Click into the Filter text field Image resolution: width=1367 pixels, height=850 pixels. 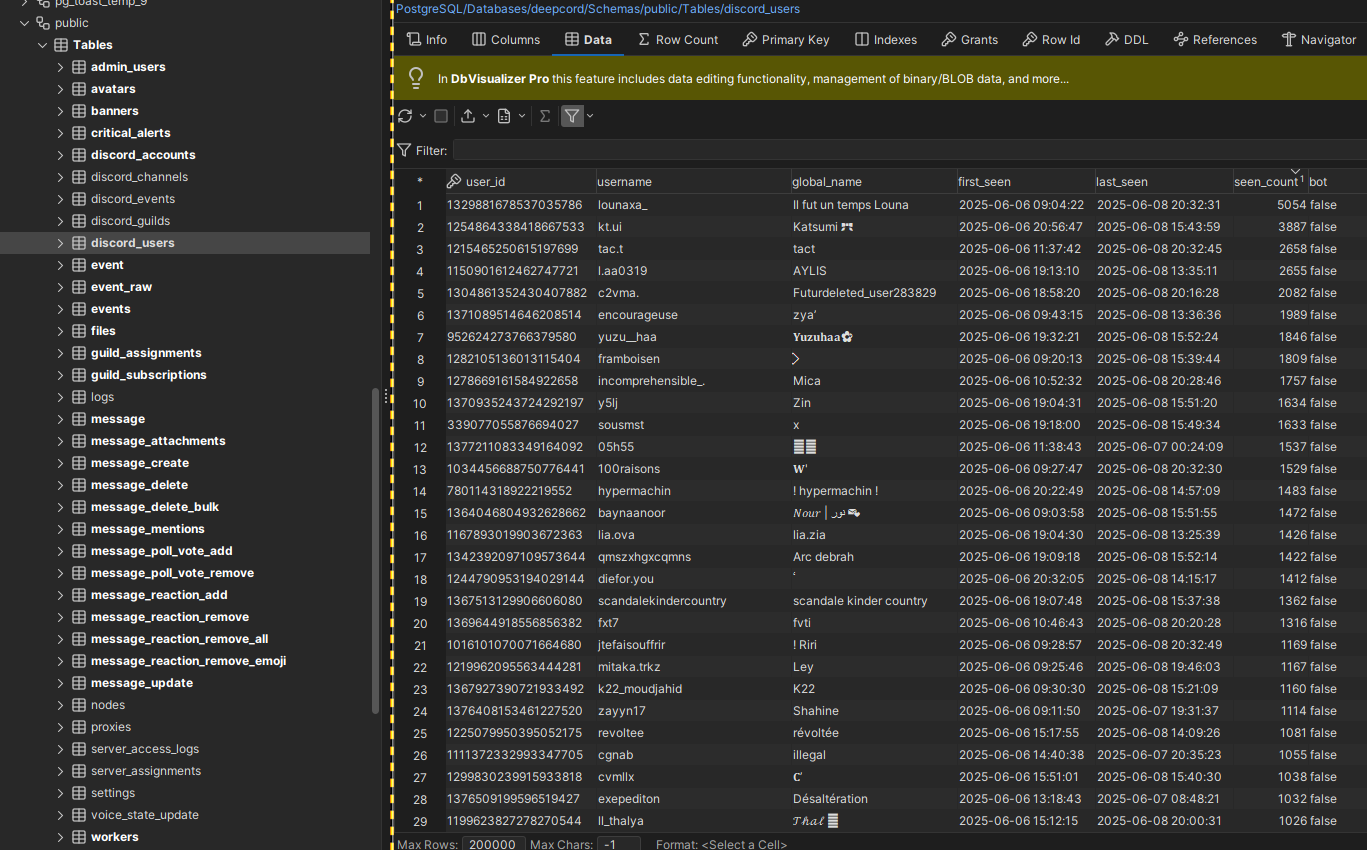[908, 150]
